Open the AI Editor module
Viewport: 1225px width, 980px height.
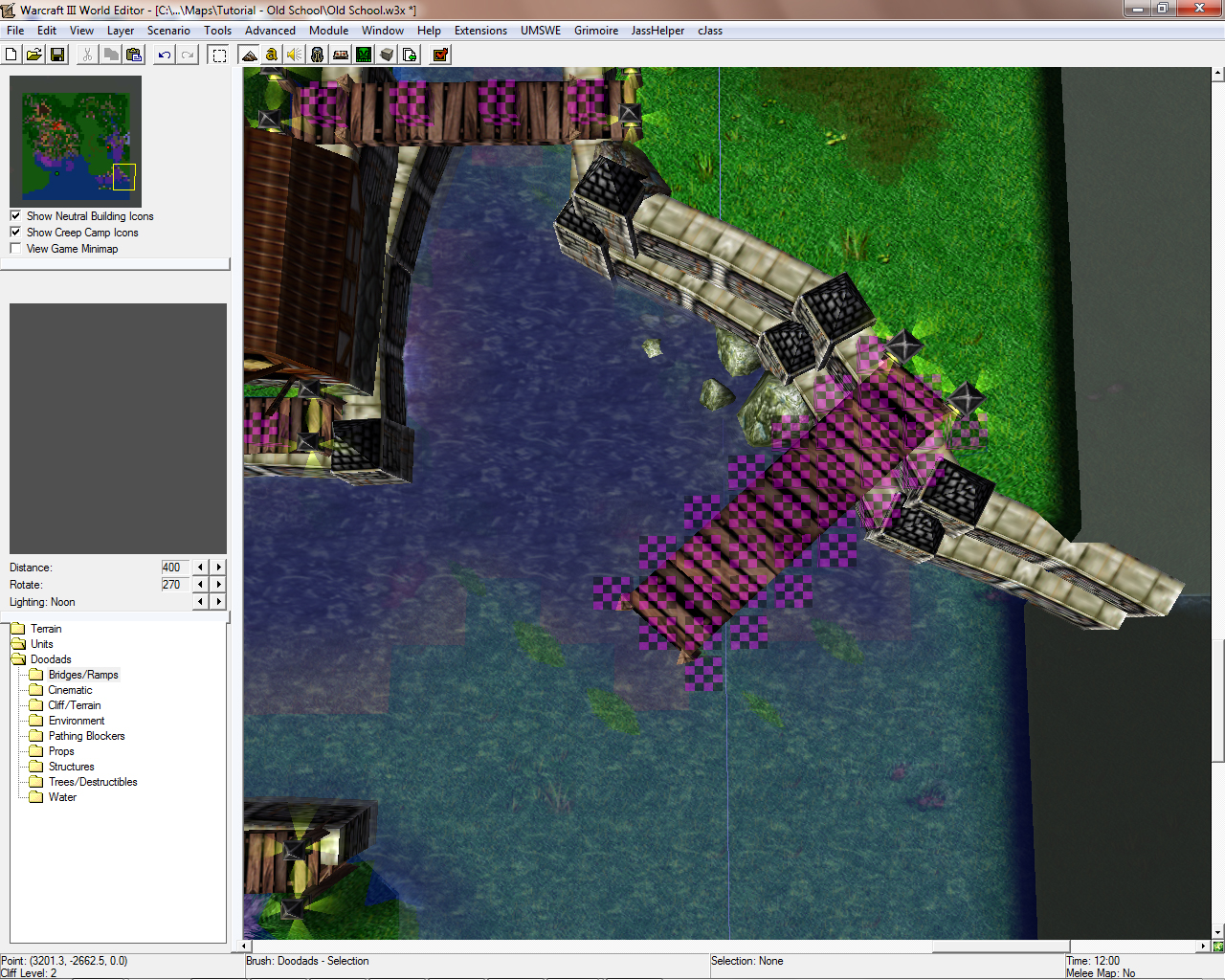pos(364,55)
